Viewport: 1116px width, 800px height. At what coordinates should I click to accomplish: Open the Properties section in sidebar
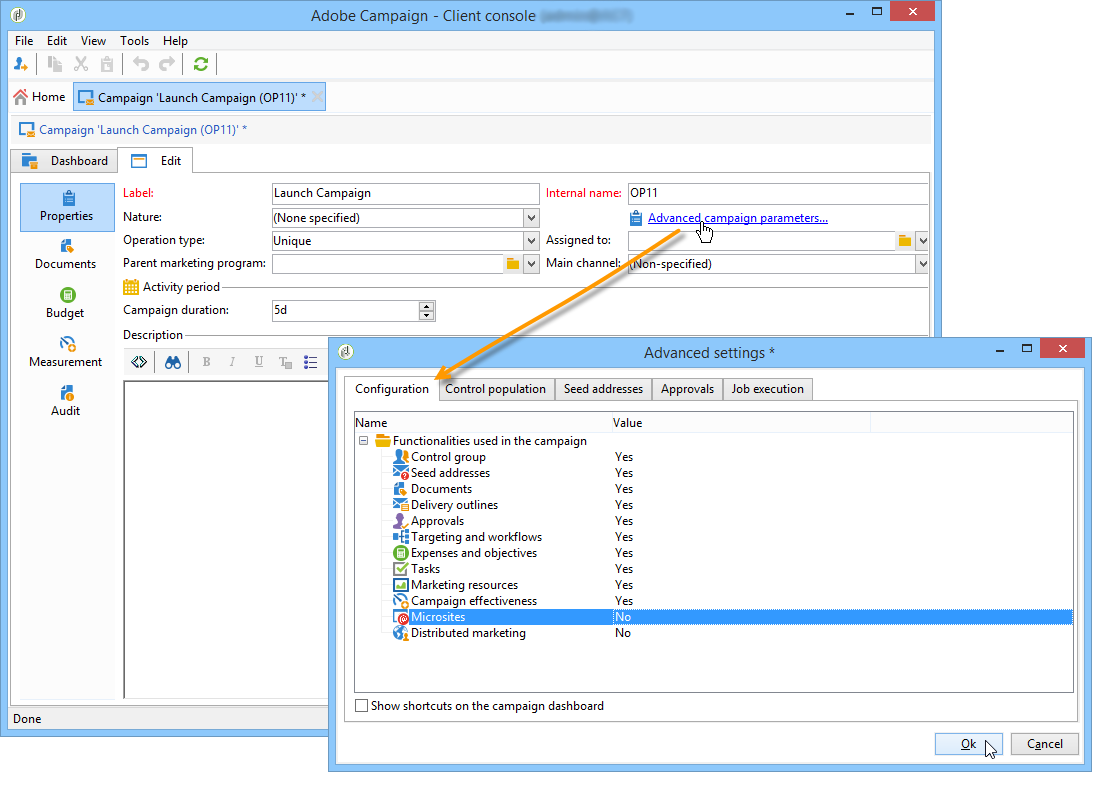[67, 207]
